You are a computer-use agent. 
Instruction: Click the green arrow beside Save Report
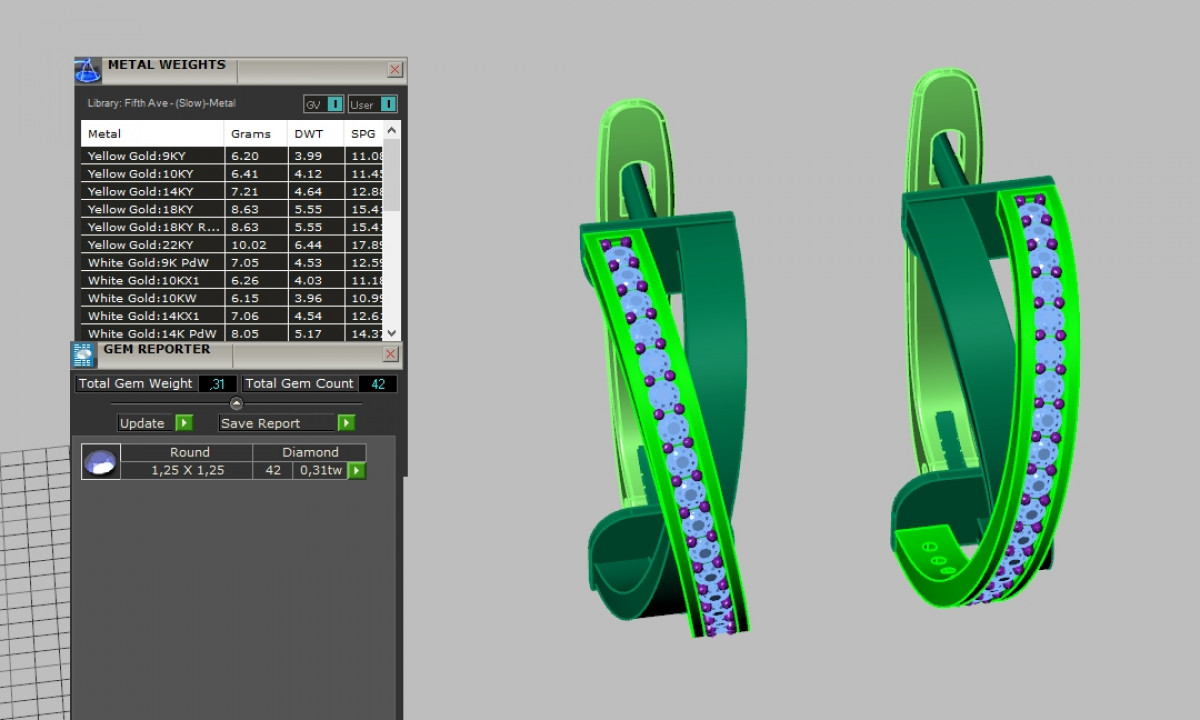346,423
